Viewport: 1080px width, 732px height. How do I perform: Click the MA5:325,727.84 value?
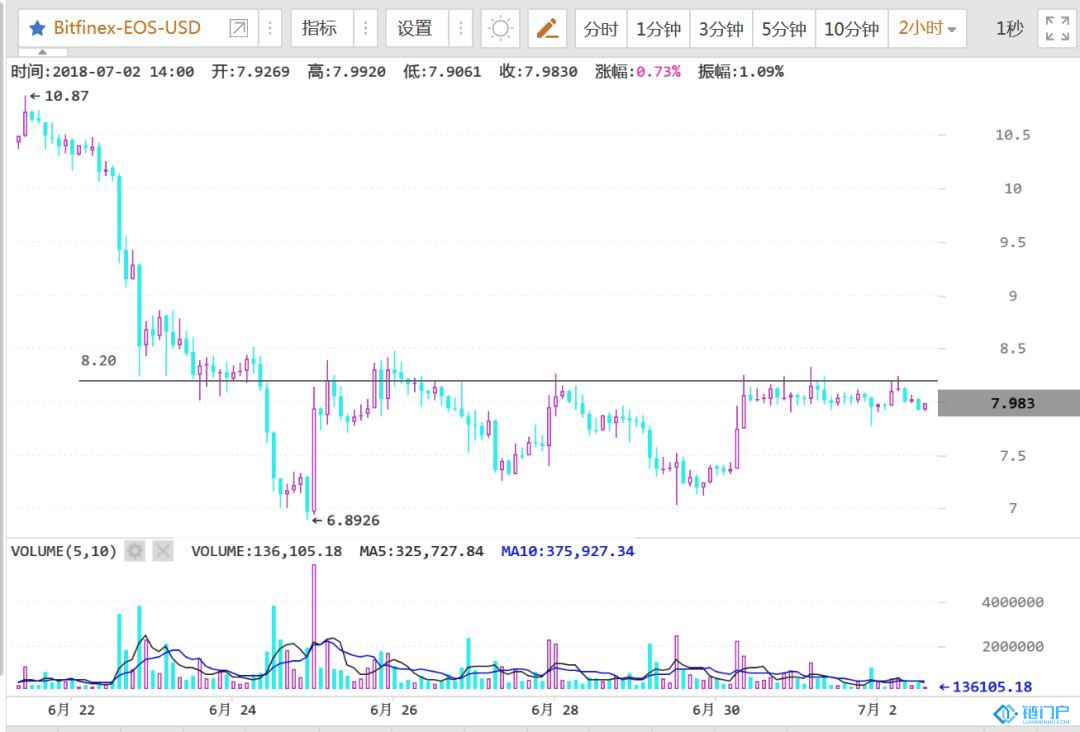[422, 552]
